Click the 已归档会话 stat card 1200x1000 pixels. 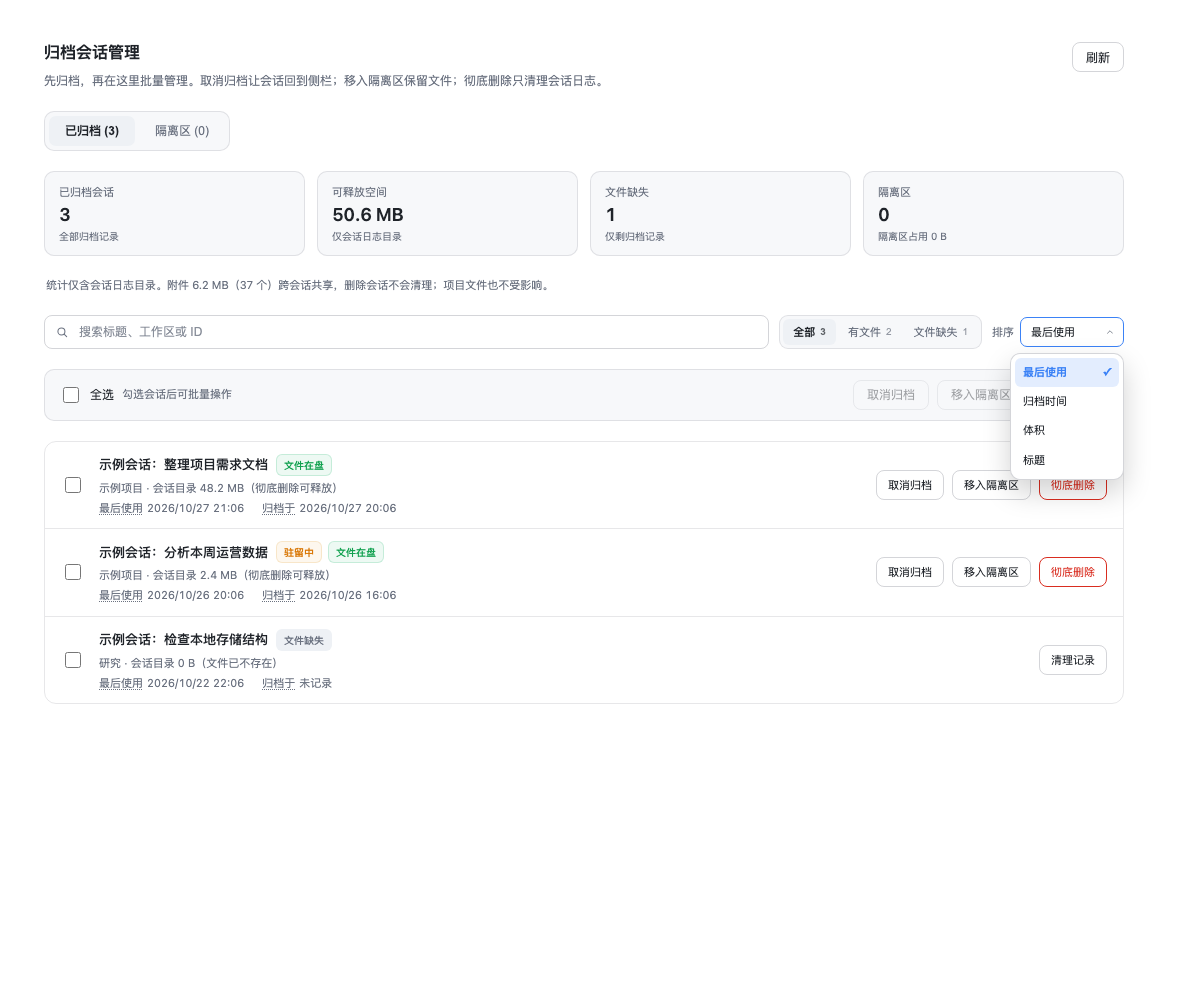tap(174, 213)
